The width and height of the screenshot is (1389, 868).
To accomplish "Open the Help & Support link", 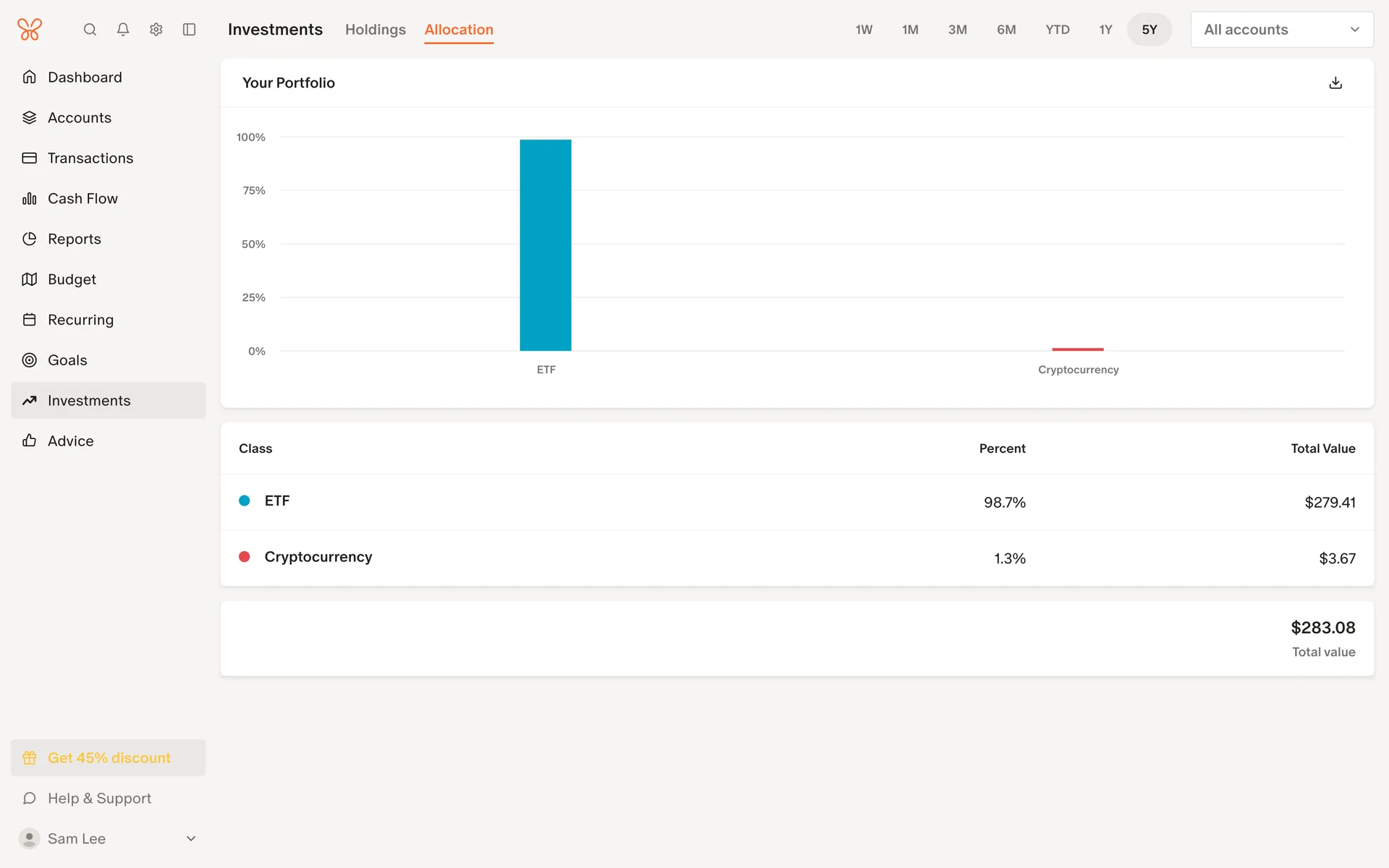I will tap(99, 799).
